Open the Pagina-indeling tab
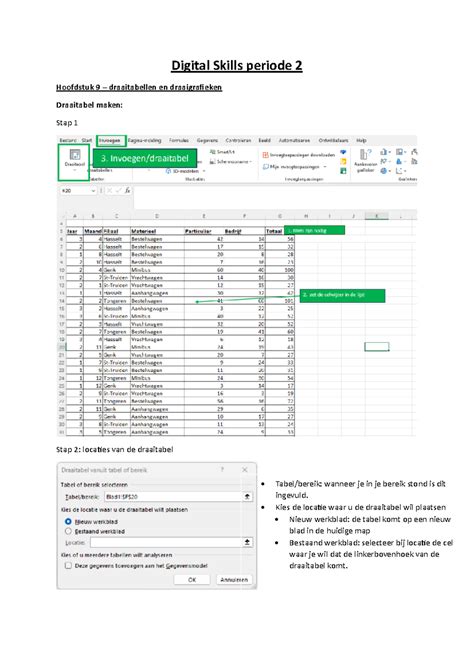The height and width of the screenshot is (669, 474). point(145,140)
